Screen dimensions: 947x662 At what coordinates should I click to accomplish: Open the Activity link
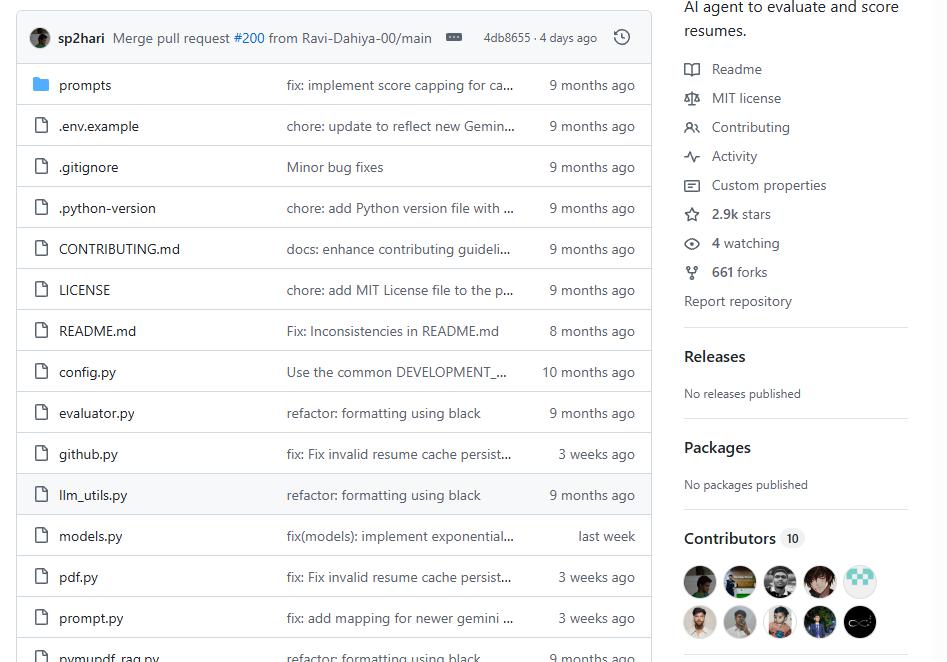pos(734,156)
